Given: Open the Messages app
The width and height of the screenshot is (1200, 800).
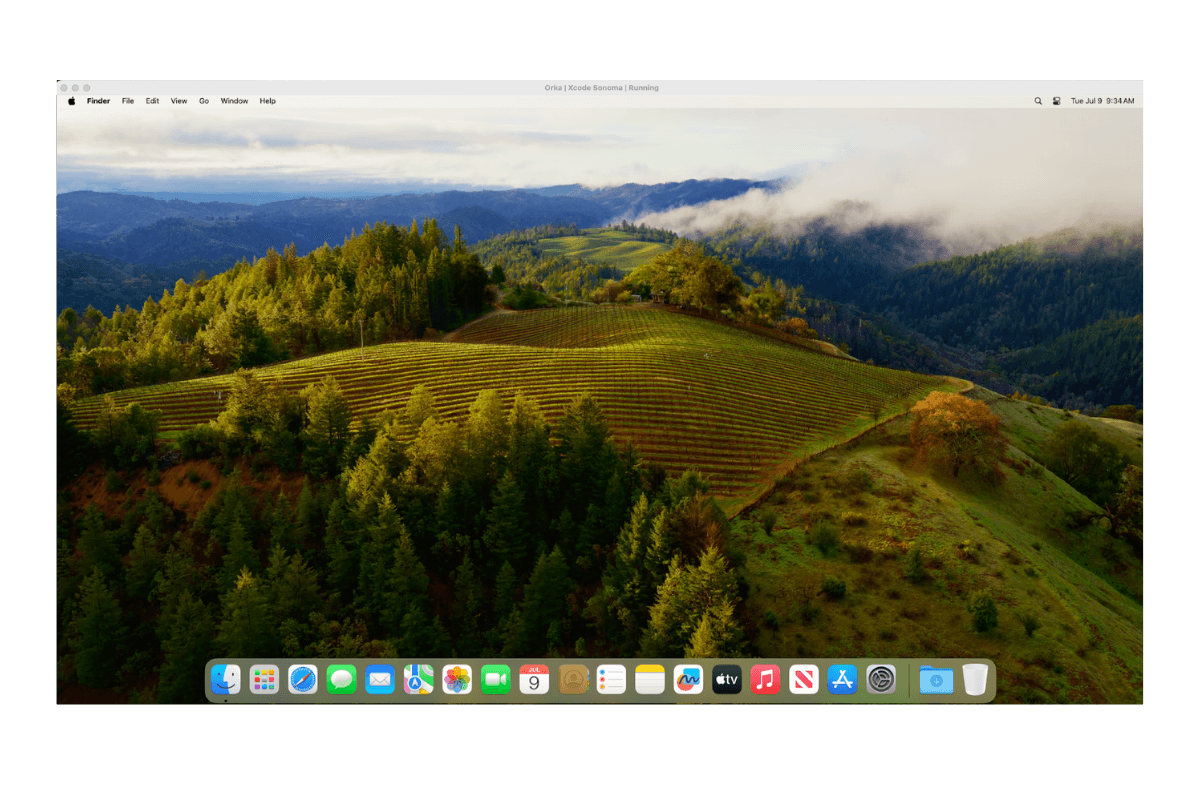Looking at the screenshot, I should click(x=342, y=680).
